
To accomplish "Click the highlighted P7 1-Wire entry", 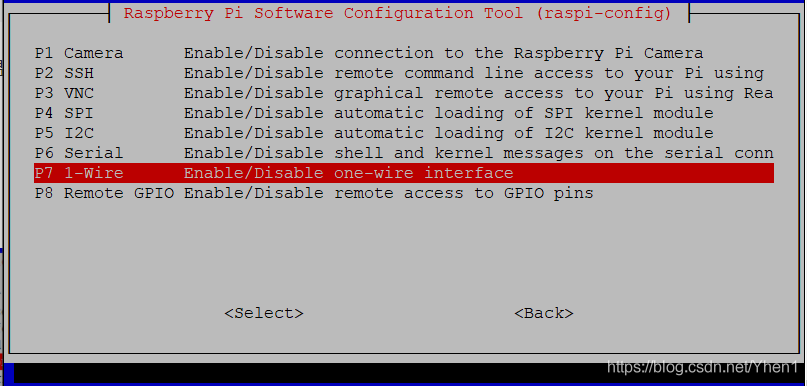I will click(404, 173).
